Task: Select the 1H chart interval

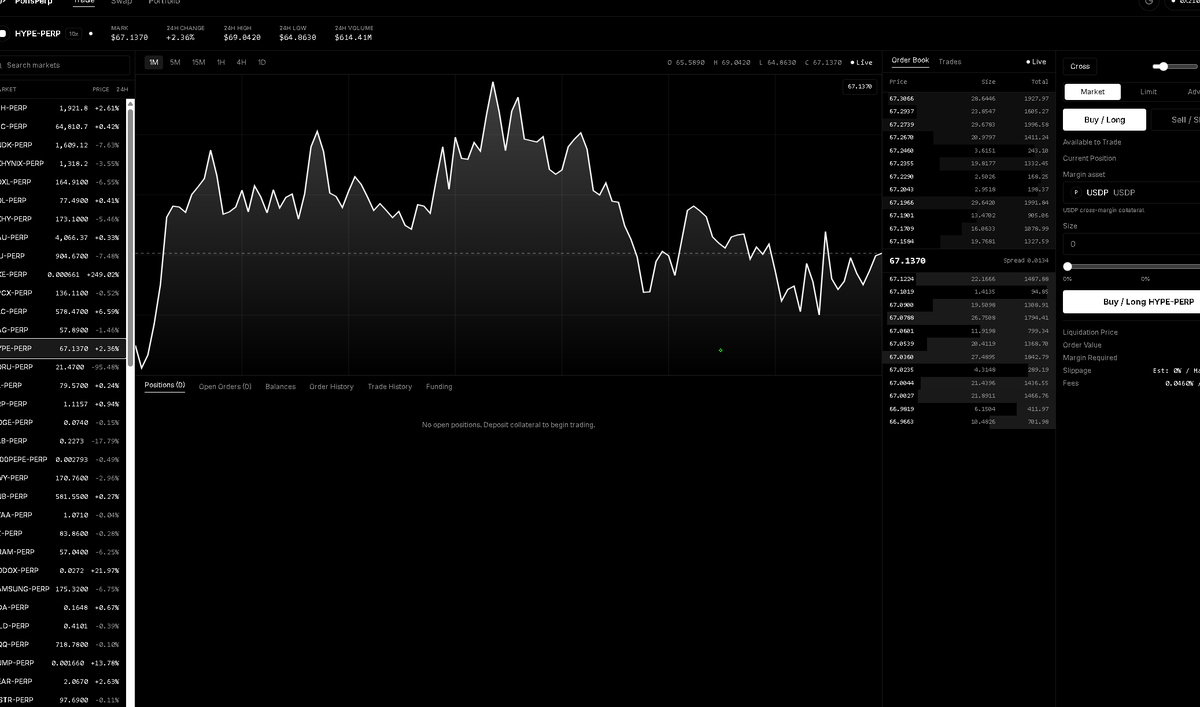Action: pyautogui.click(x=221, y=62)
